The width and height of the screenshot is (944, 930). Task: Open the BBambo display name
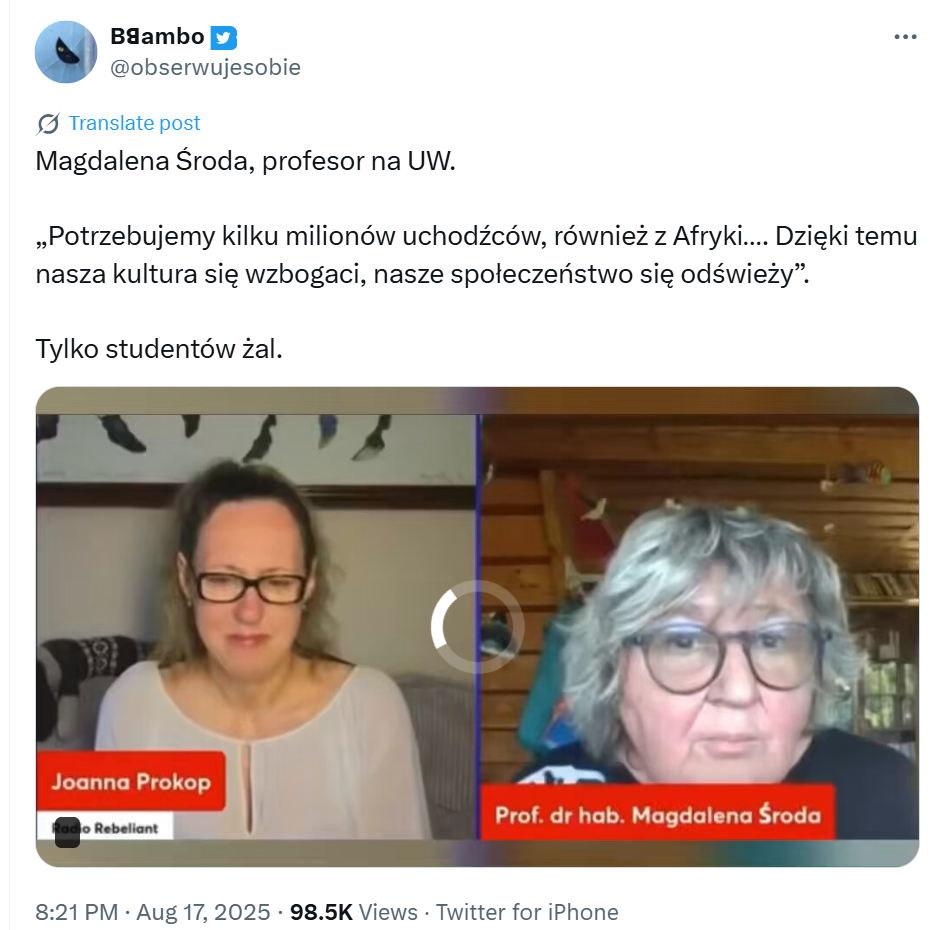coord(157,37)
